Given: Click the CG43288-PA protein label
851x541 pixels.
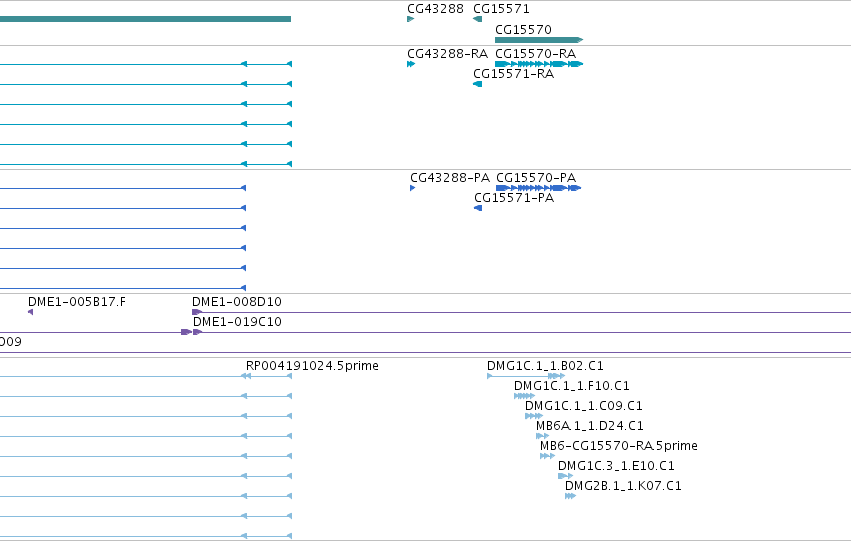Looking at the screenshot, I should 450,178.
